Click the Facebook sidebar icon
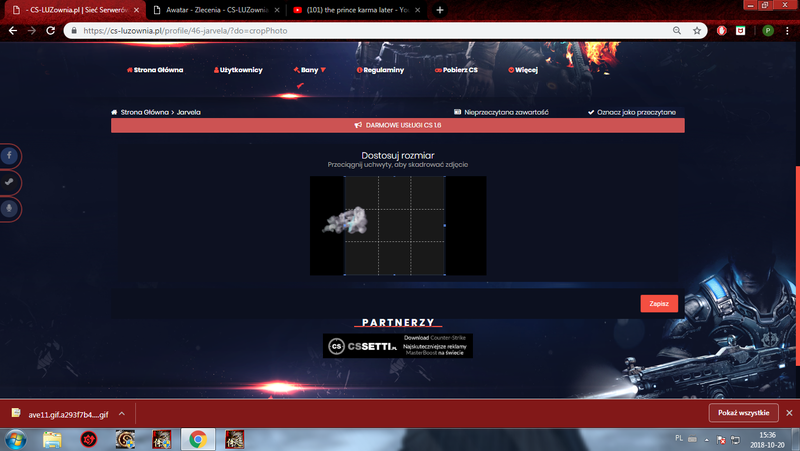 point(9,156)
